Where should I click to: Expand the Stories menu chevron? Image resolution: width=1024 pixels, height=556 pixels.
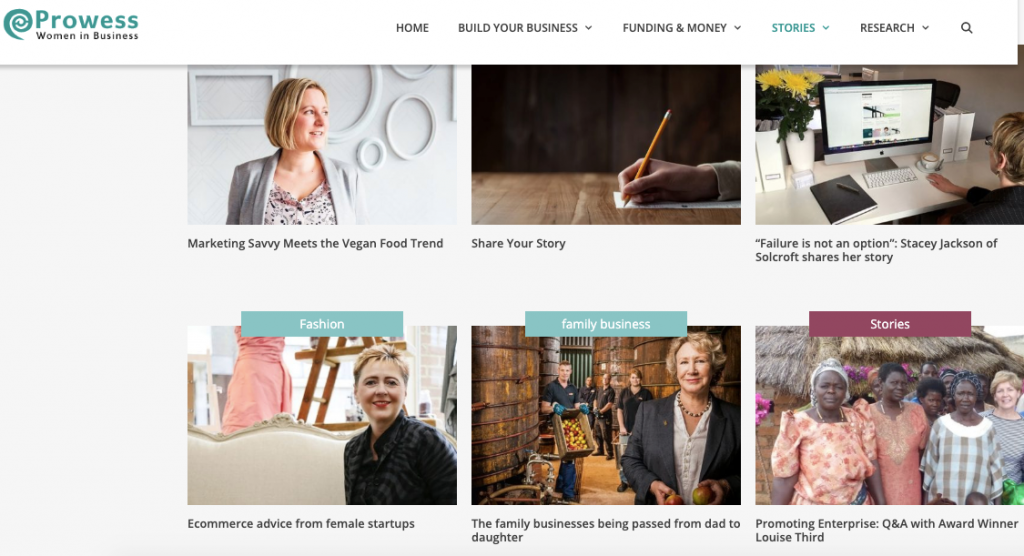tap(825, 27)
